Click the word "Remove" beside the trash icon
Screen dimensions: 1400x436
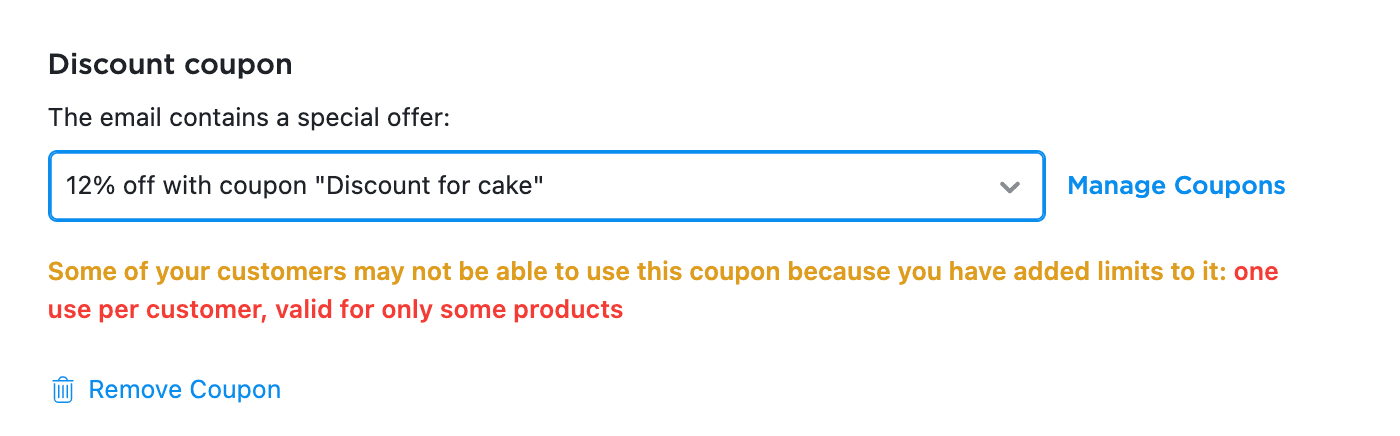(133, 390)
